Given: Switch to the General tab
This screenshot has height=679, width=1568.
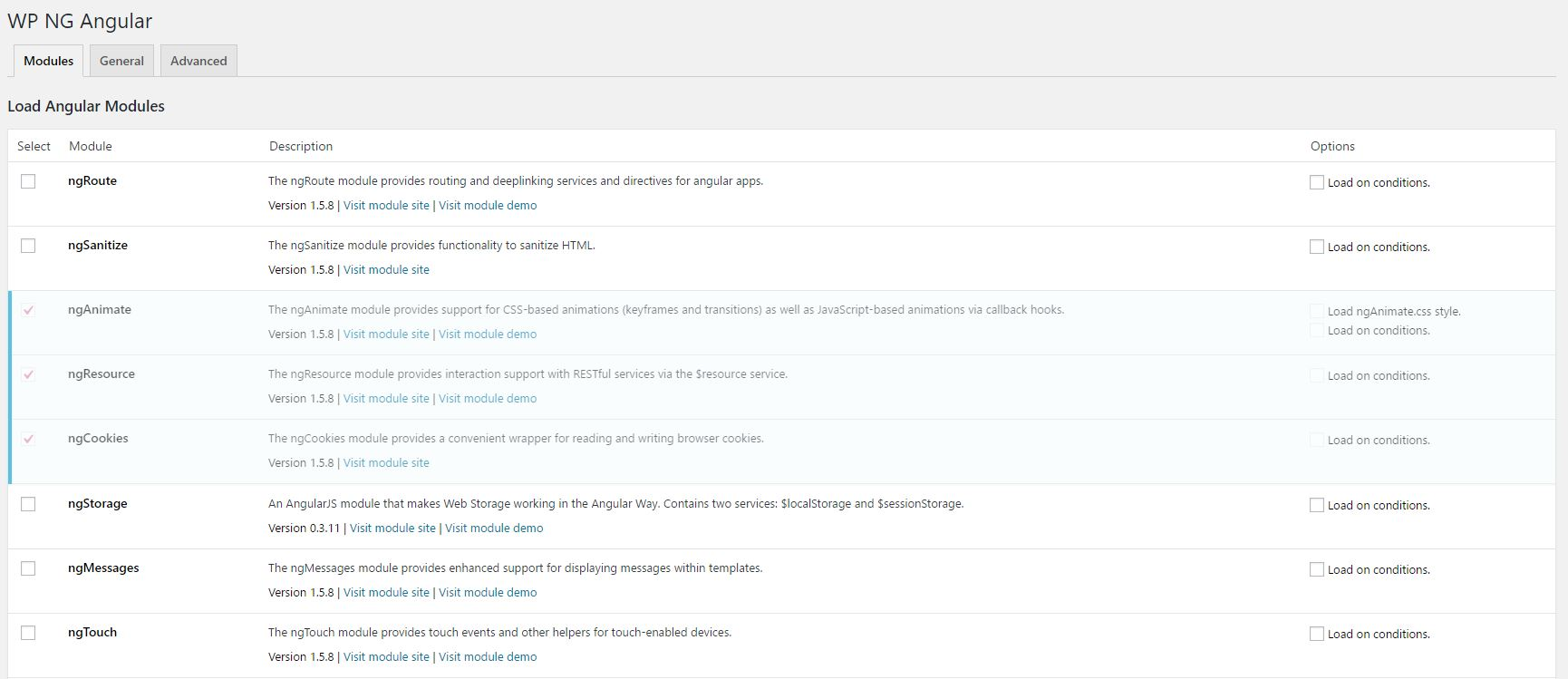Looking at the screenshot, I should [x=121, y=61].
